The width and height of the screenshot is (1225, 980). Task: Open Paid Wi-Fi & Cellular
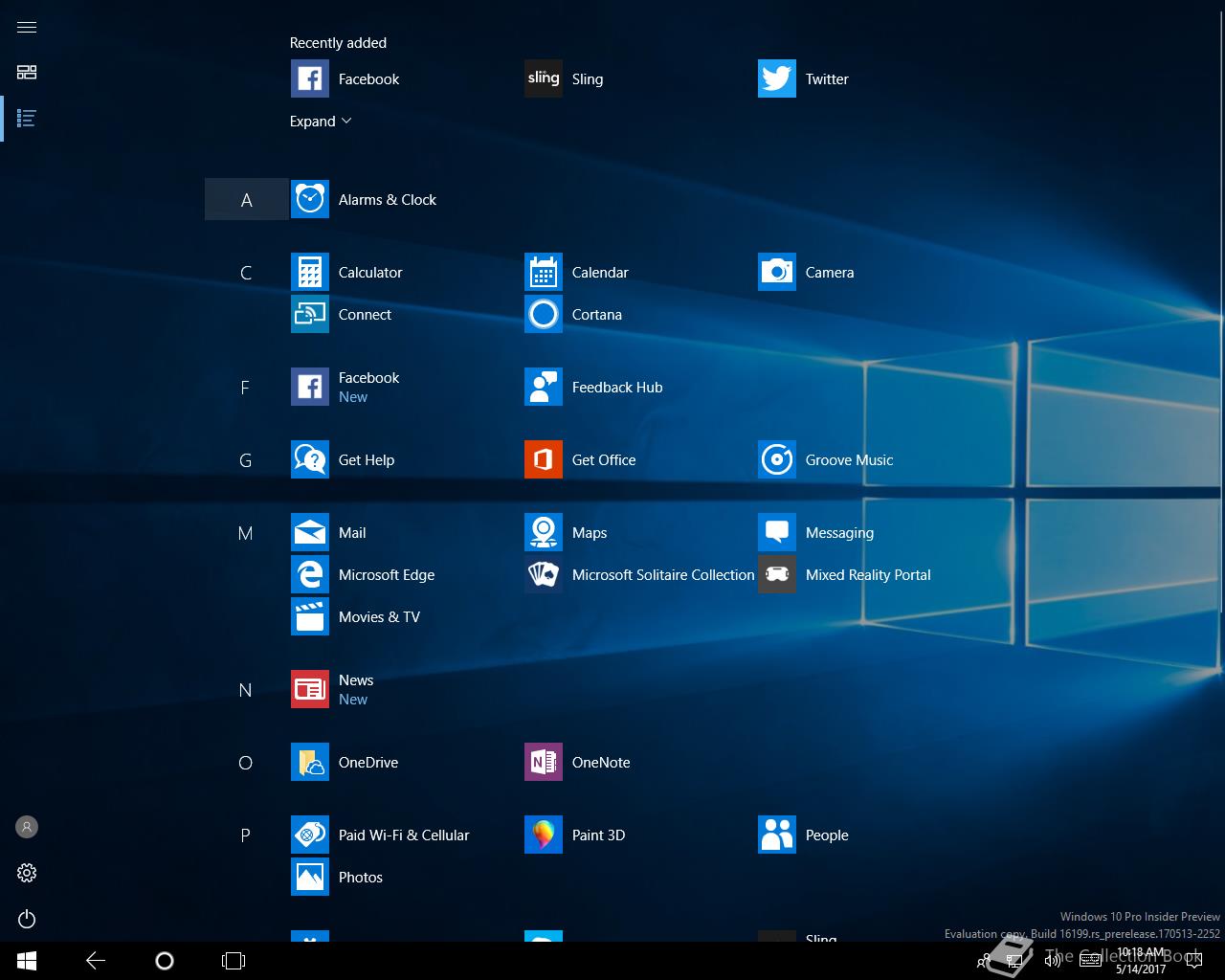[381, 835]
